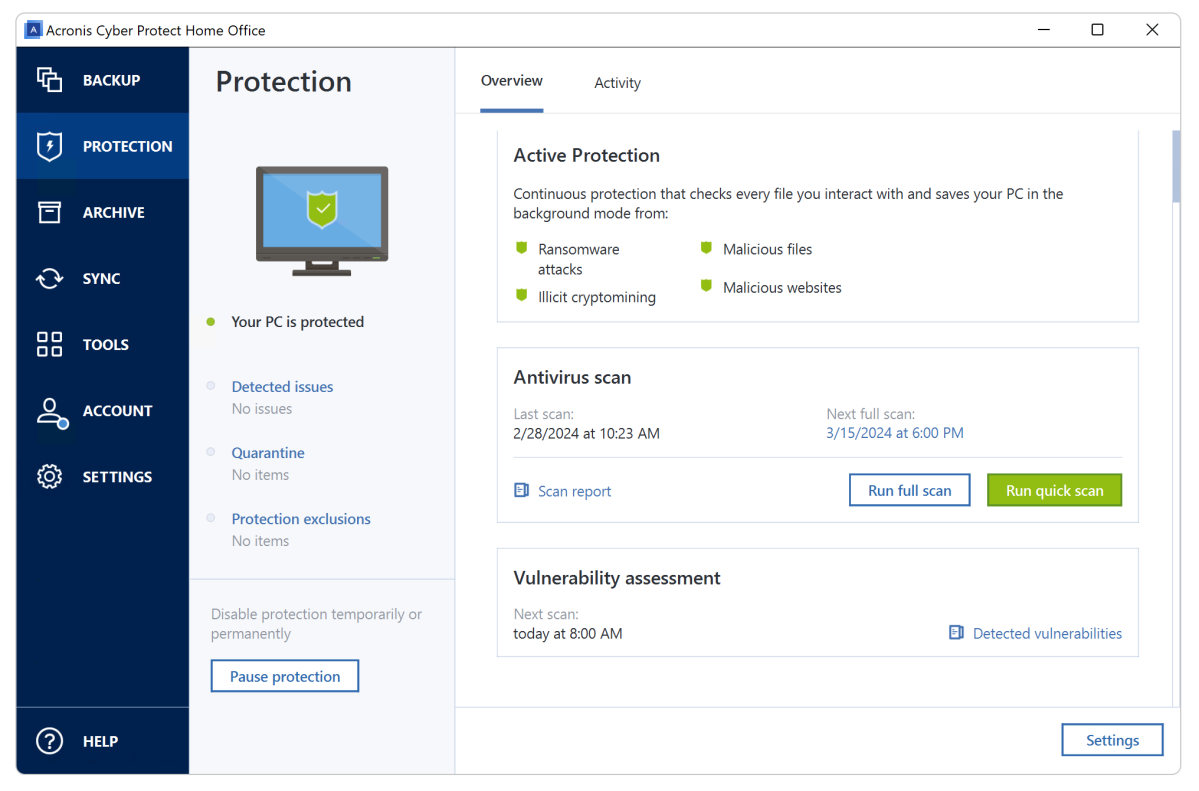This screenshot has width=1199, height=791.
Task: Open the Archive section
Action: tap(49, 212)
